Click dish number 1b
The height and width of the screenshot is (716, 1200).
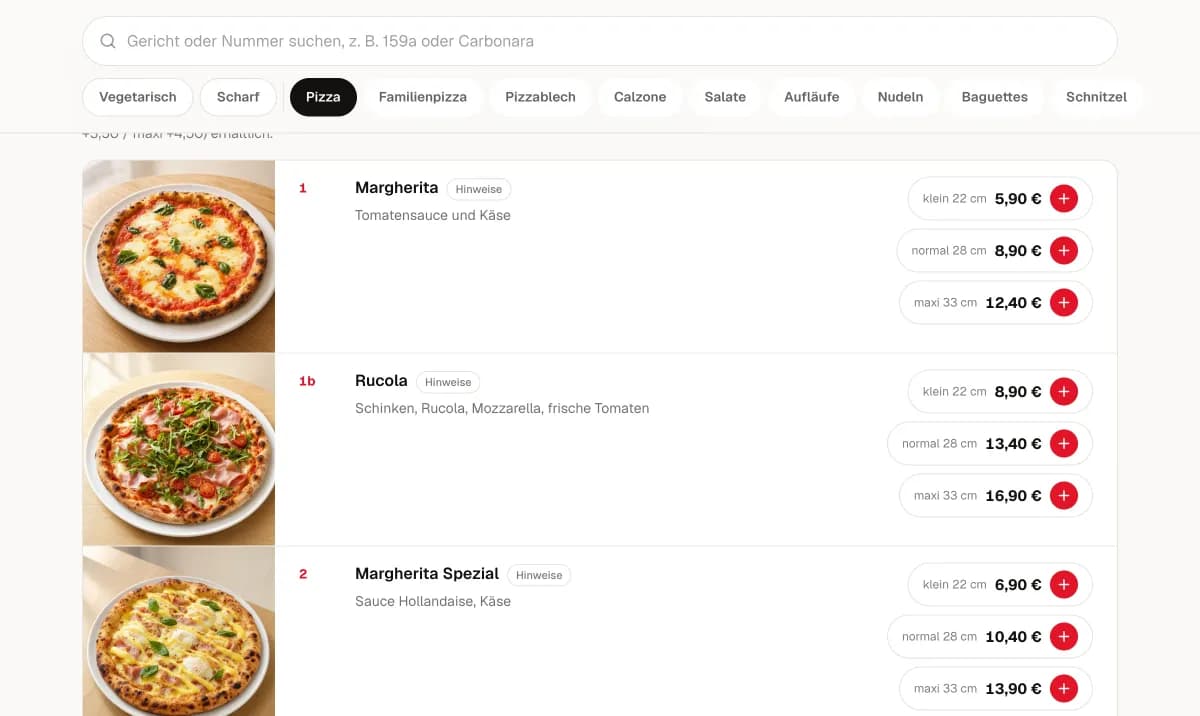[x=307, y=381]
